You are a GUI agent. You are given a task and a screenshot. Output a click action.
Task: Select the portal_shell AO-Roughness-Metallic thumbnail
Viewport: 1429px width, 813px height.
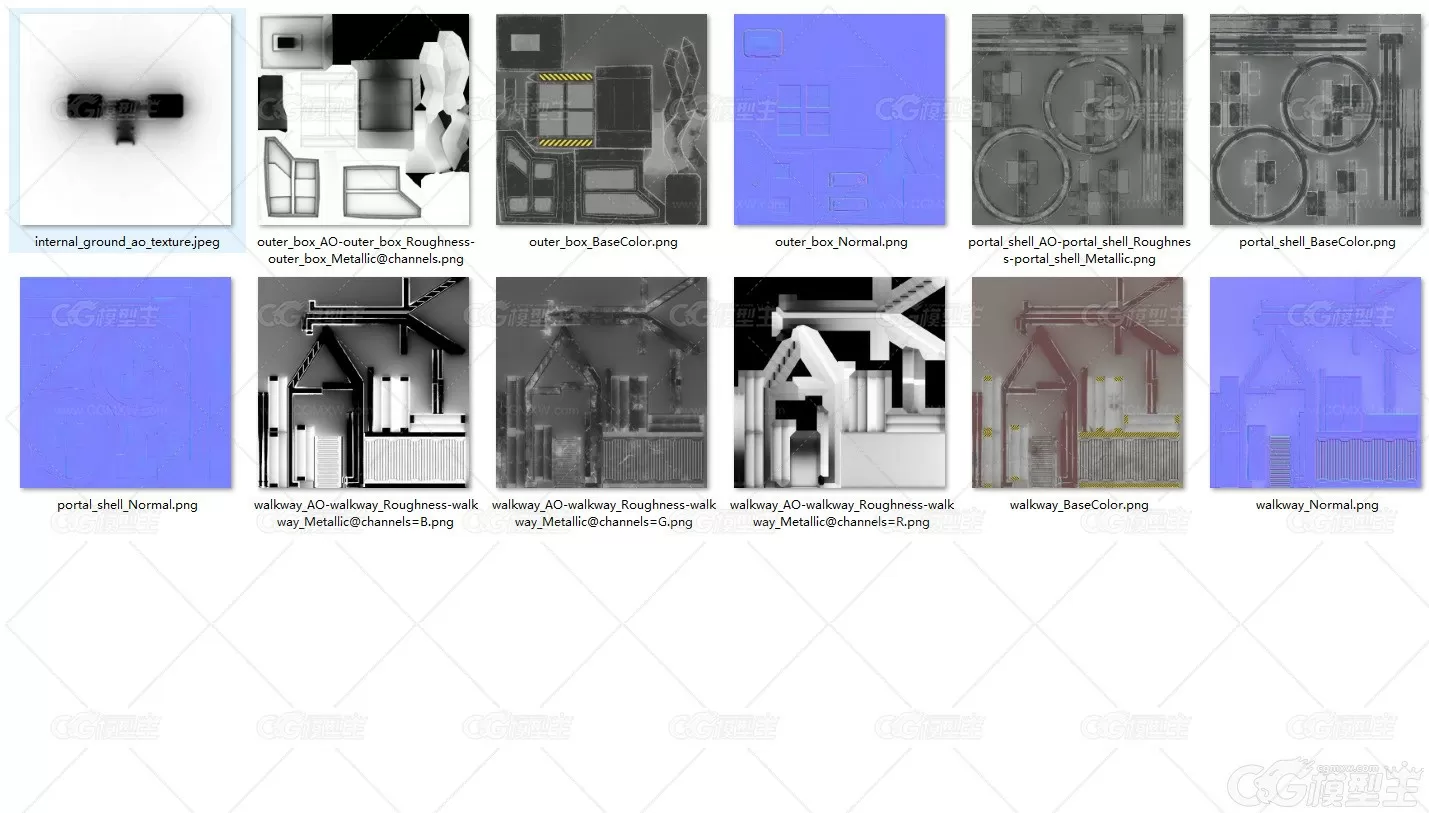[1078, 119]
